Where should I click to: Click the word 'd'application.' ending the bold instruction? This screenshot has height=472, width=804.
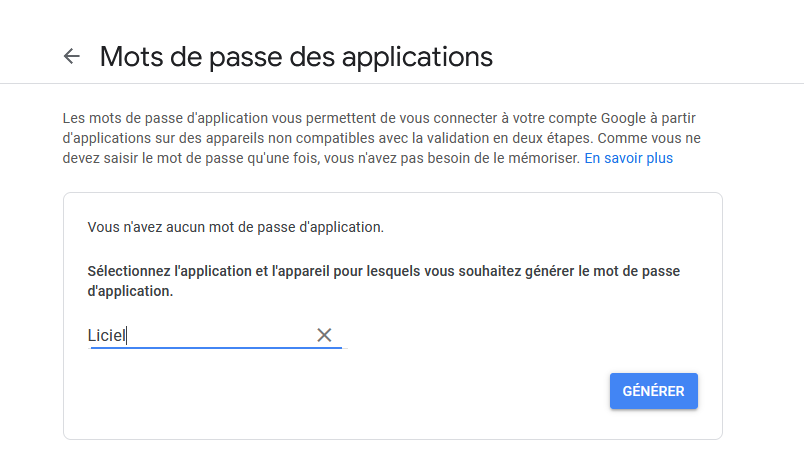point(130,291)
